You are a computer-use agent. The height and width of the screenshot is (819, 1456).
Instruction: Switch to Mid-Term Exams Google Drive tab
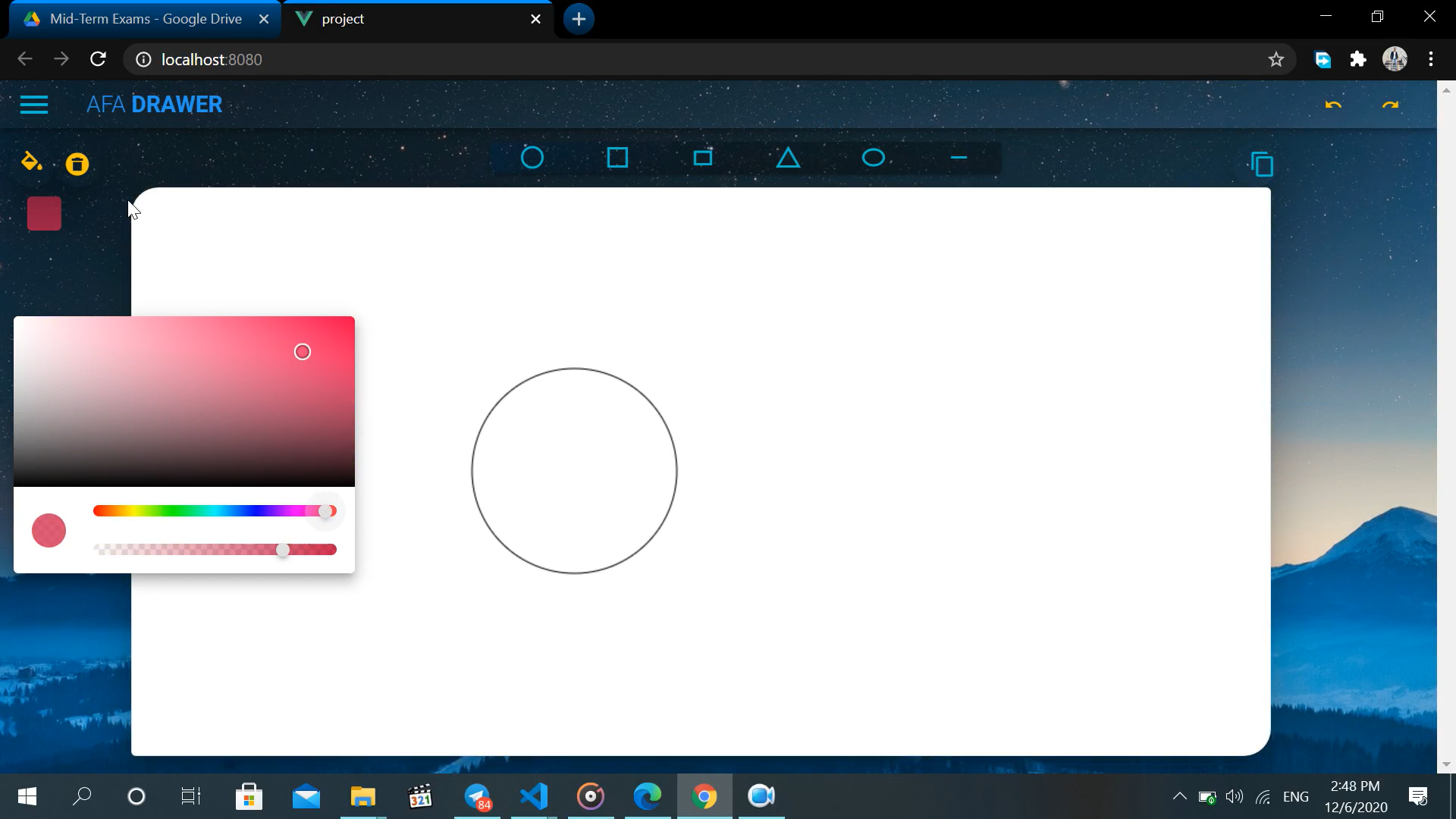[x=146, y=19]
